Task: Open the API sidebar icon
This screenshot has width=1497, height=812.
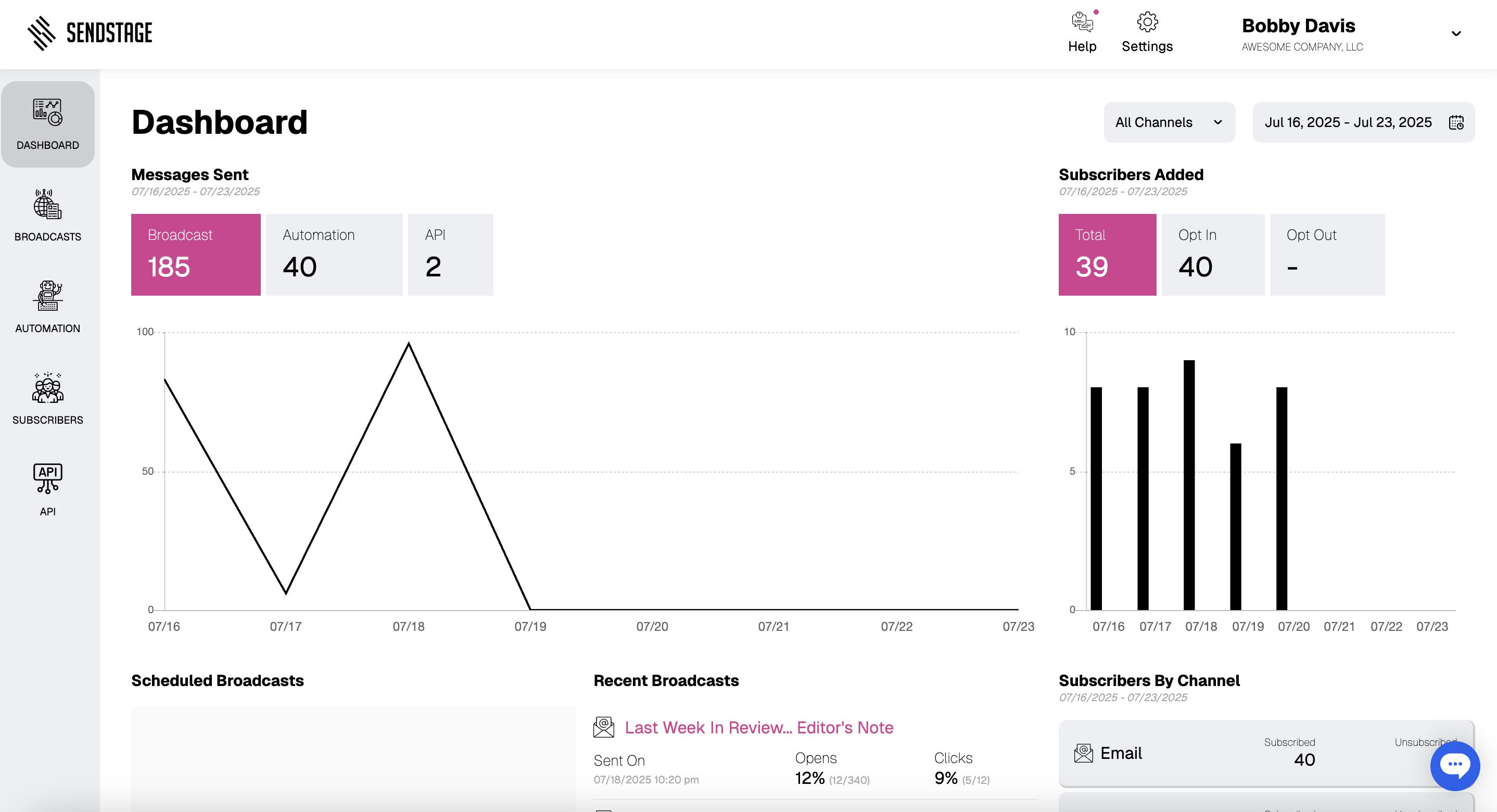Action: (x=48, y=479)
